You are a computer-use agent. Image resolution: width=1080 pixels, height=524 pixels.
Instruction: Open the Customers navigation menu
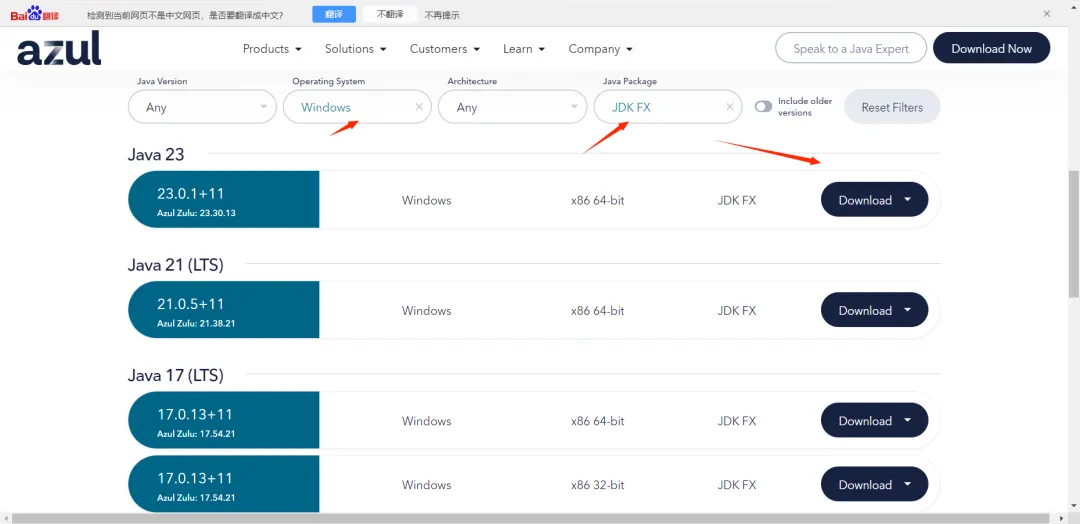pyautogui.click(x=444, y=49)
